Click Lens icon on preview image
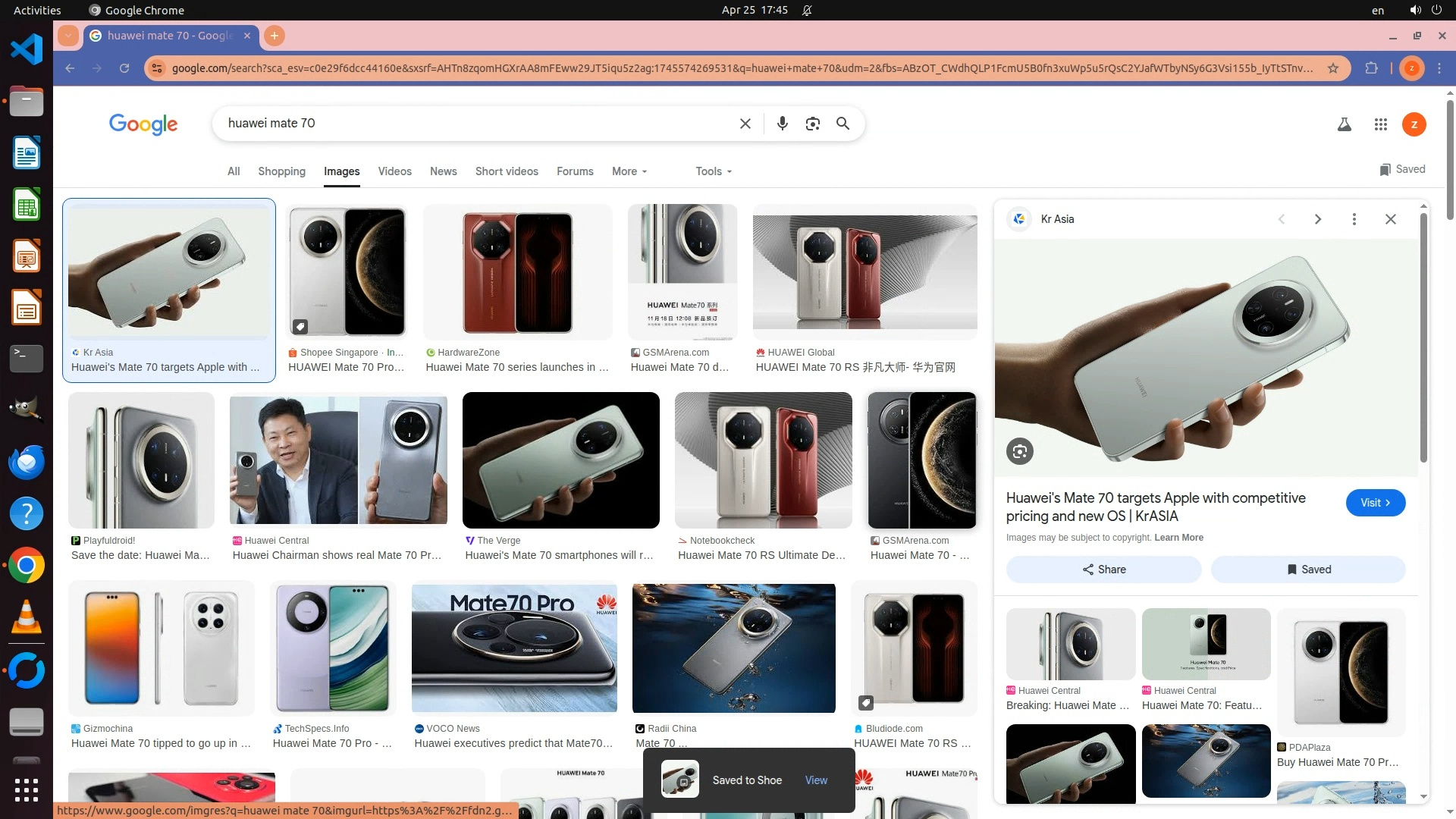Viewport: 1456px width, 819px height. coord(1019,452)
